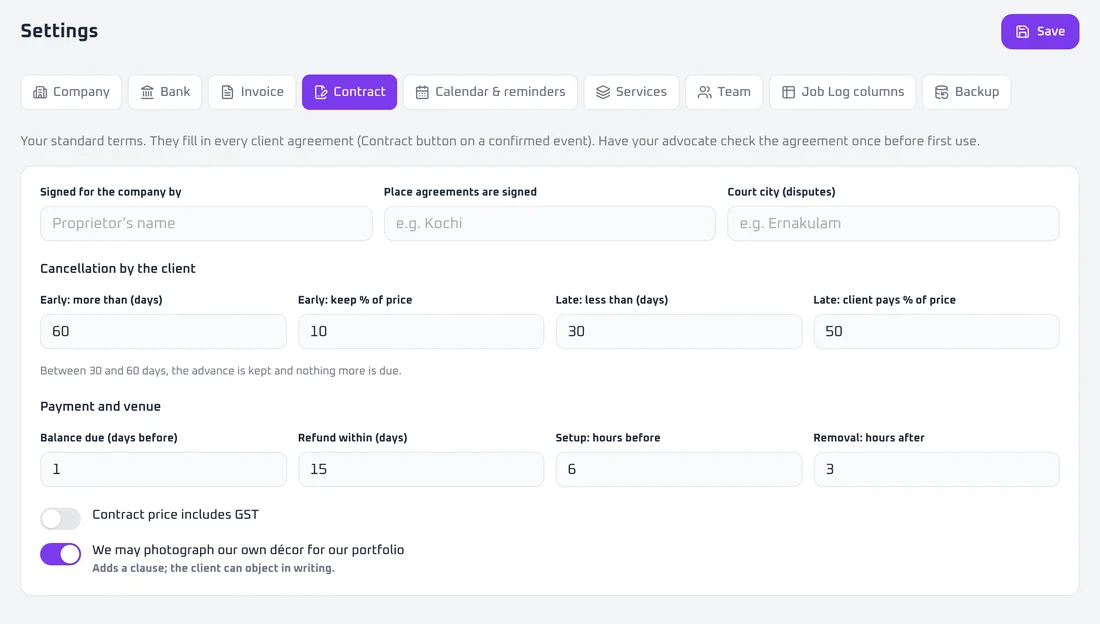Go to the Invoice tab

click(x=252, y=92)
